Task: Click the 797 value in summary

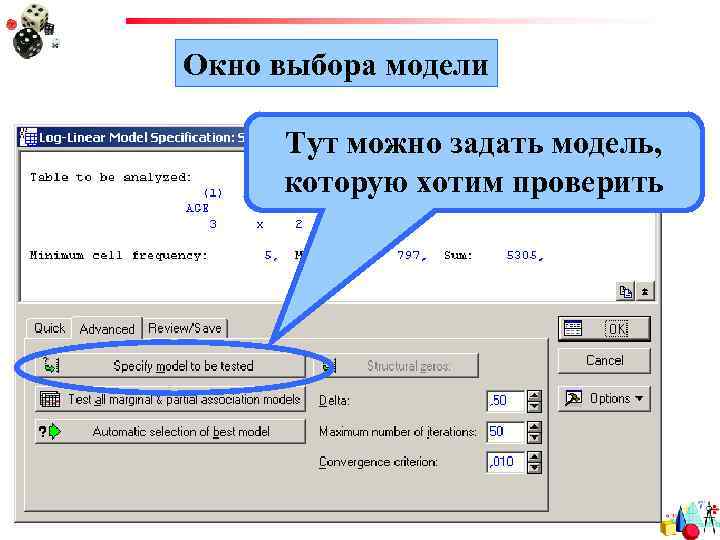Action: click(x=412, y=255)
